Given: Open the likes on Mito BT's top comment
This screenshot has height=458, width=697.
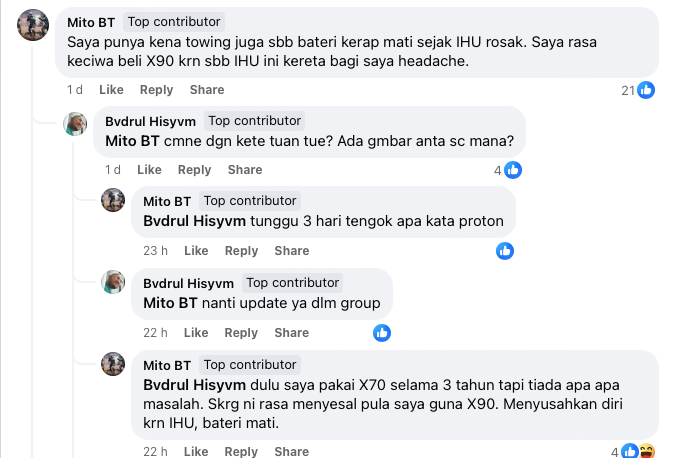Looking at the screenshot, I should 638,90.
